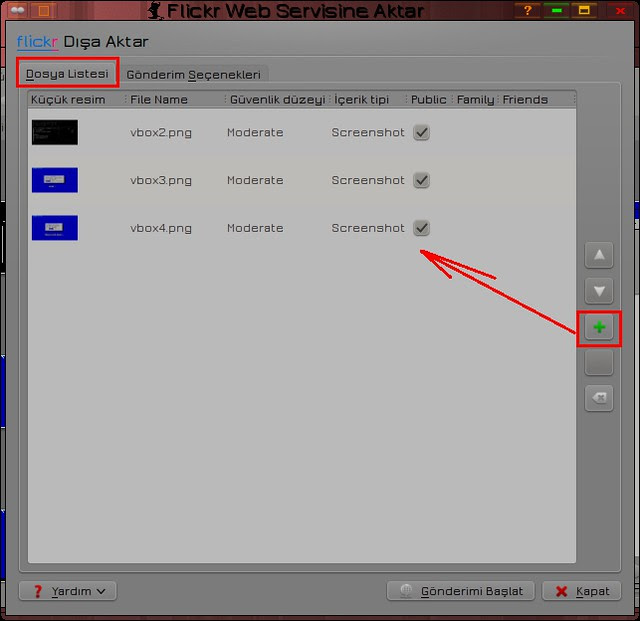The height and width of the screenshot is (621, 640).
Task: Open the title bar help question mark
Action: (x=527, y=10)
